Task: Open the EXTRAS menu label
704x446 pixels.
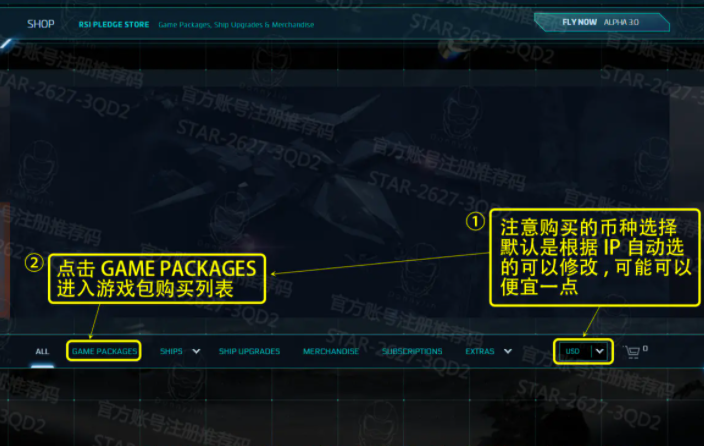Action: coord(480,351)
